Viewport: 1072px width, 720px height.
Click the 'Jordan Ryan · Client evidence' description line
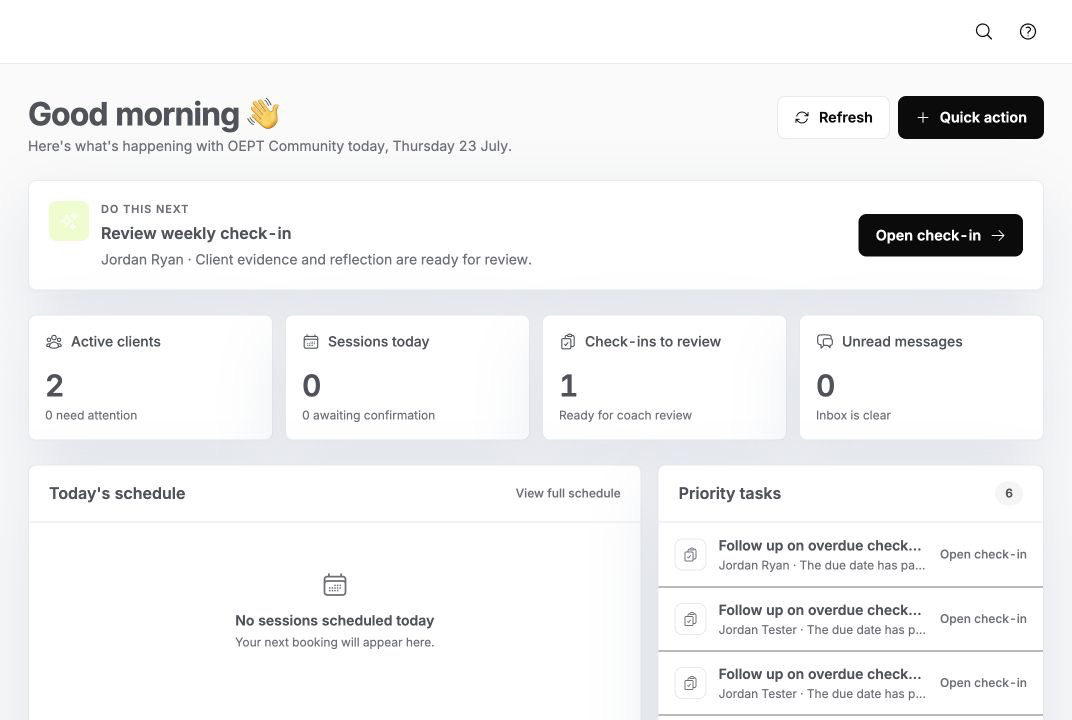[x=316, y=260]
